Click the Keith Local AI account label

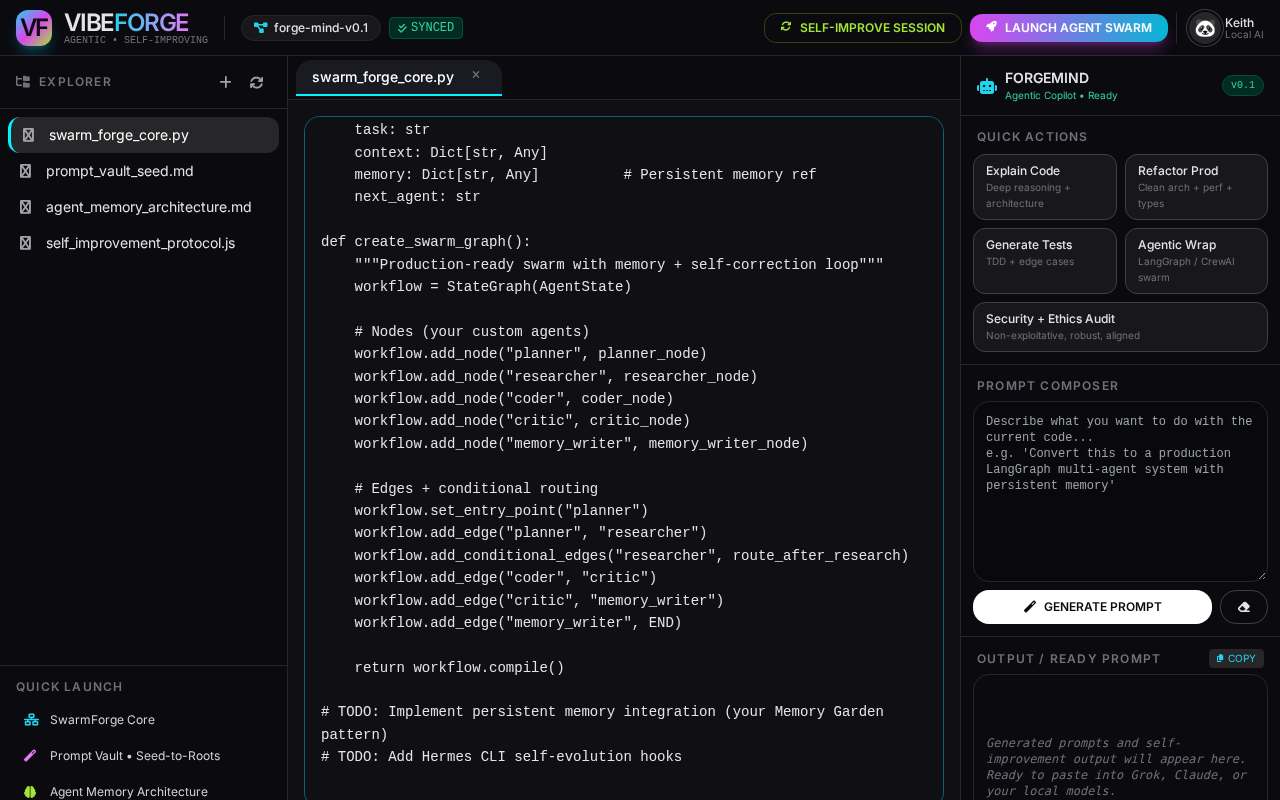point(1244,28)
